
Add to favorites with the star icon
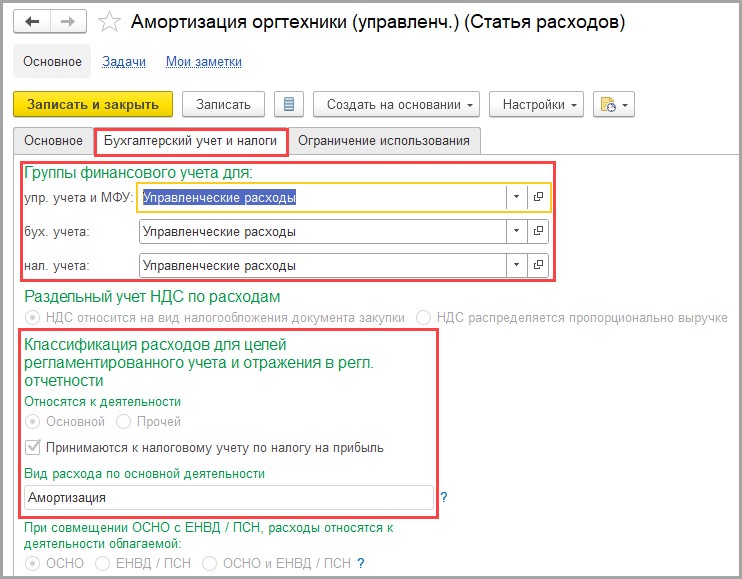(109, 22)
